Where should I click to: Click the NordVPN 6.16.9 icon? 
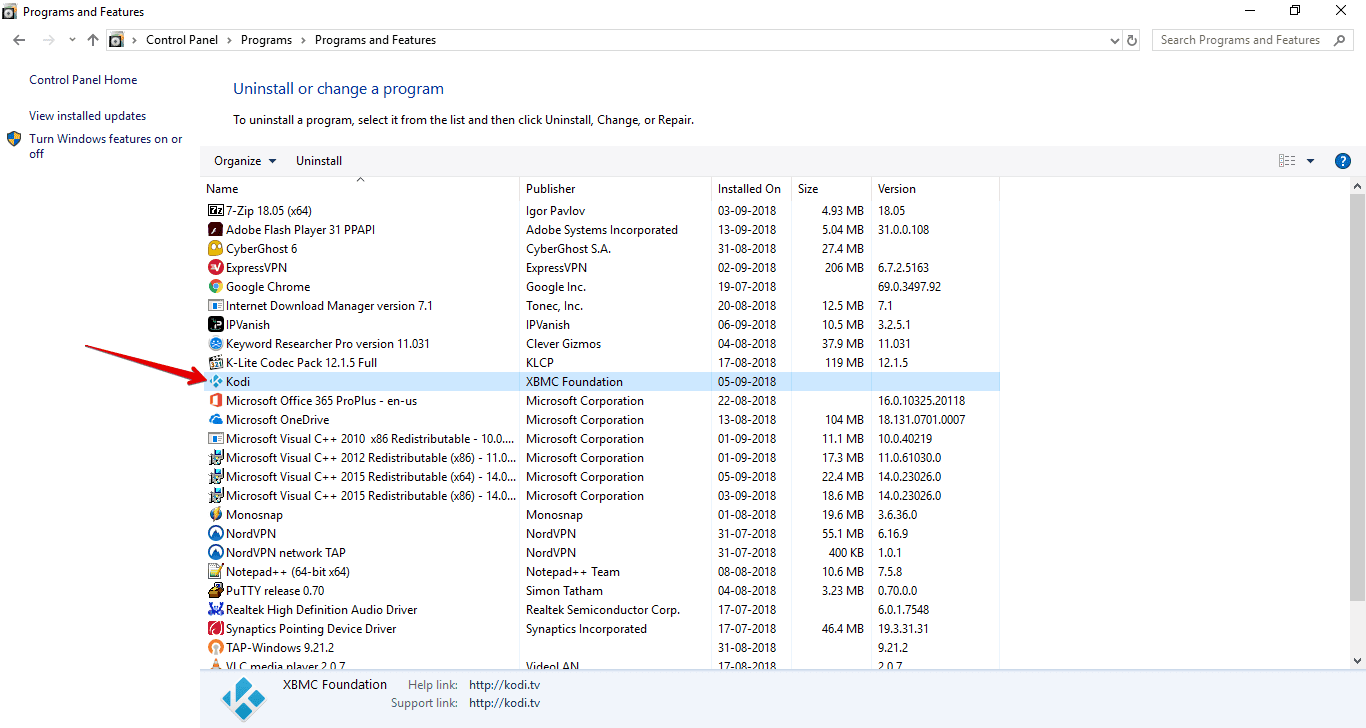215,534
